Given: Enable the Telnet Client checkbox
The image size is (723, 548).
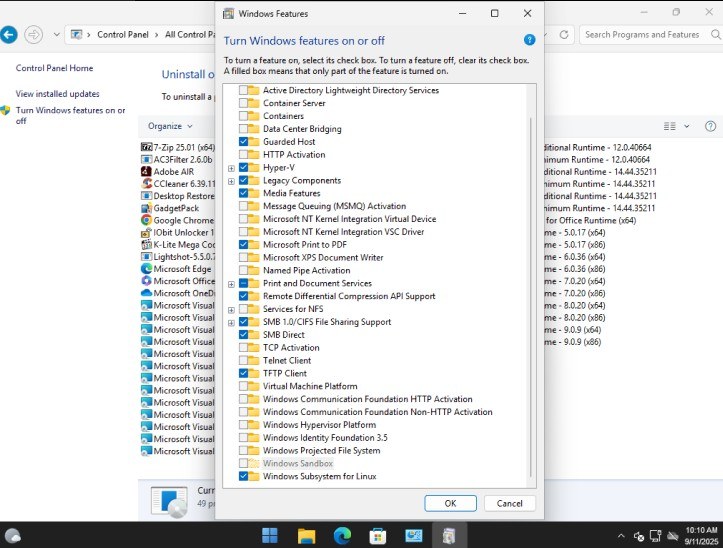Looking at the screenshot, I should point(243,360).
